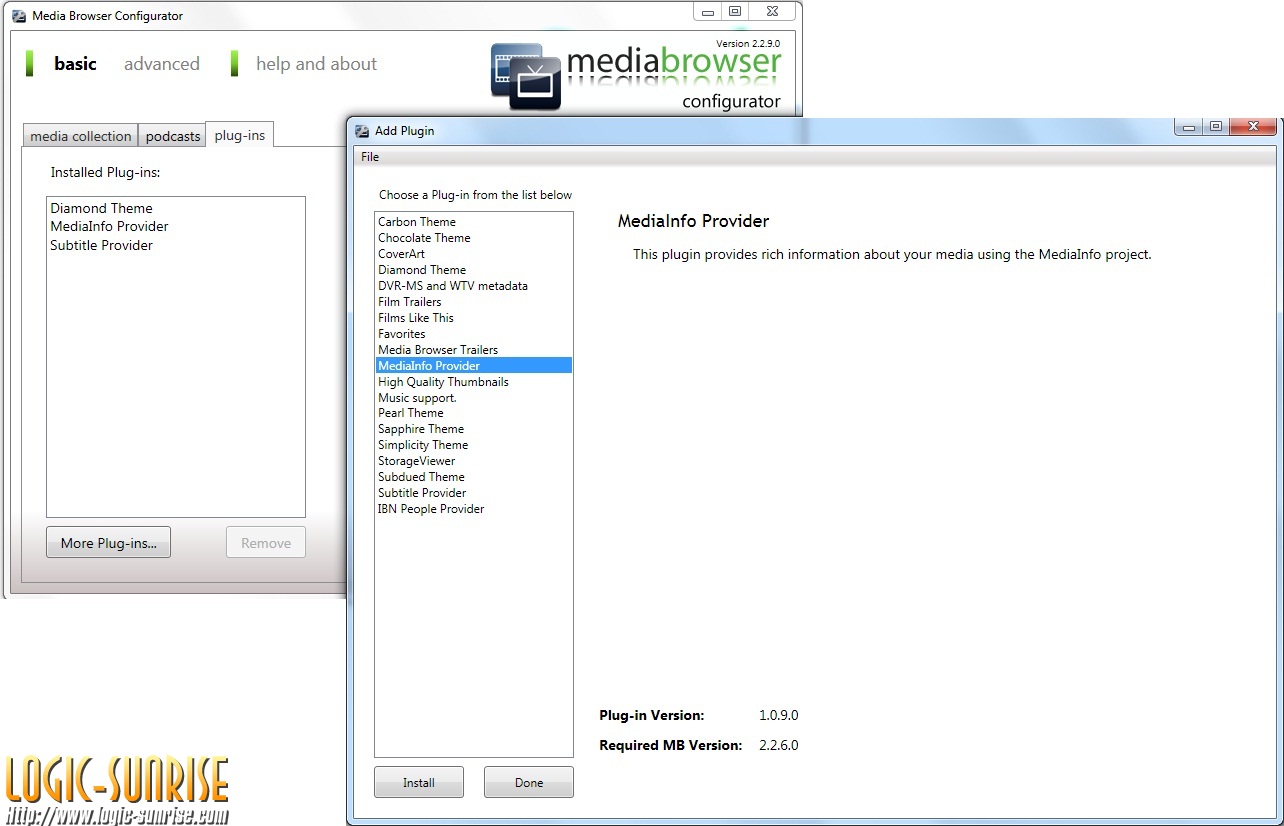Maximize the Add Plugin window
The width and height of the screenshot is (1284, 826).
point(1216,127)
